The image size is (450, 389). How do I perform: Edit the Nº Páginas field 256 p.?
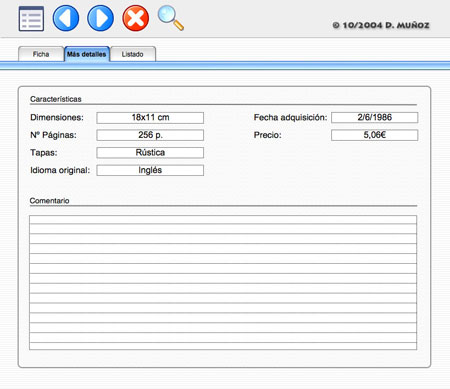(x=150, y=135)
